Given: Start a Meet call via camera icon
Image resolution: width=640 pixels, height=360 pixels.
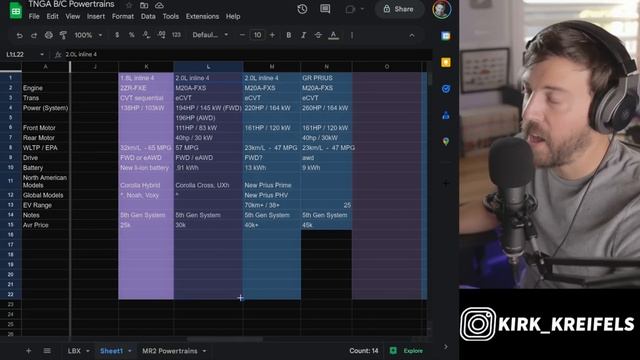Looking at the screenshot, I should point(350,9).
